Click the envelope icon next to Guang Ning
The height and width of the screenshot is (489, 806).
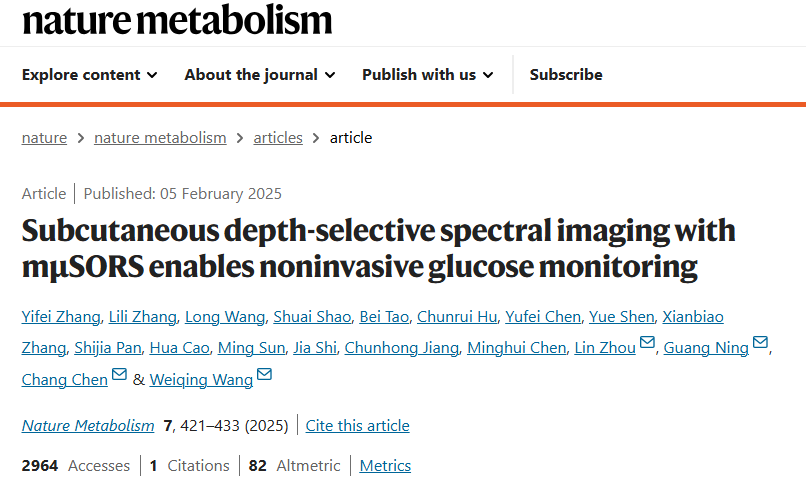point(760,342)
